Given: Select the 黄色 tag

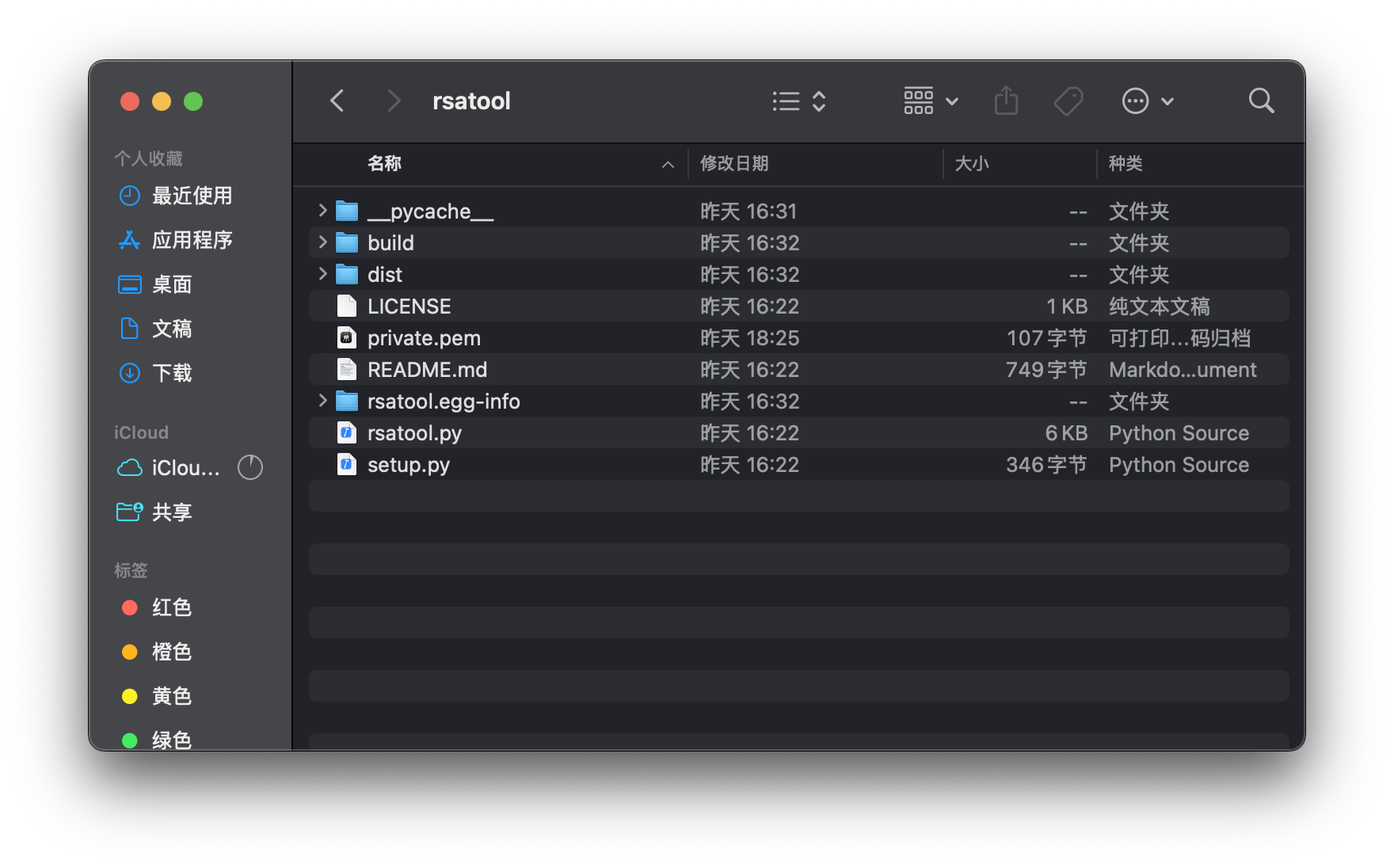Looking at the screenshot, I should [x=157, y=696].
